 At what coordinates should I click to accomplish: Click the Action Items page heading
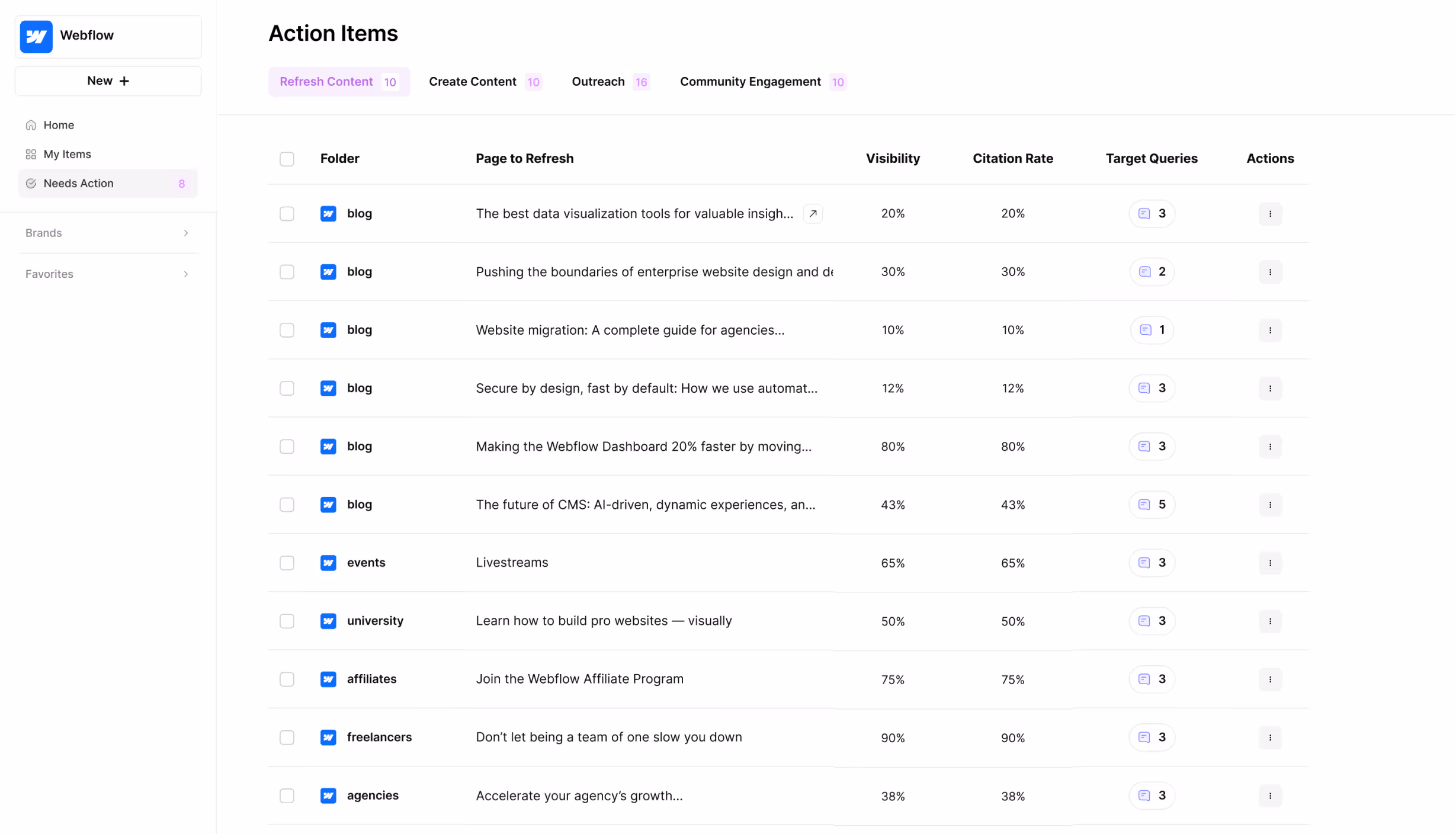pyautogui.click(x=333, y=33)
